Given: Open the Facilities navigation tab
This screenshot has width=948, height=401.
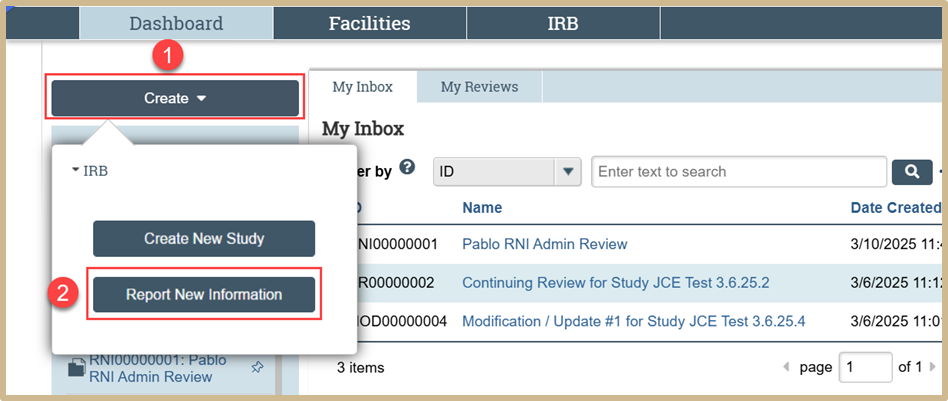Looking at the screenshot, I should [x=369, y=23].
